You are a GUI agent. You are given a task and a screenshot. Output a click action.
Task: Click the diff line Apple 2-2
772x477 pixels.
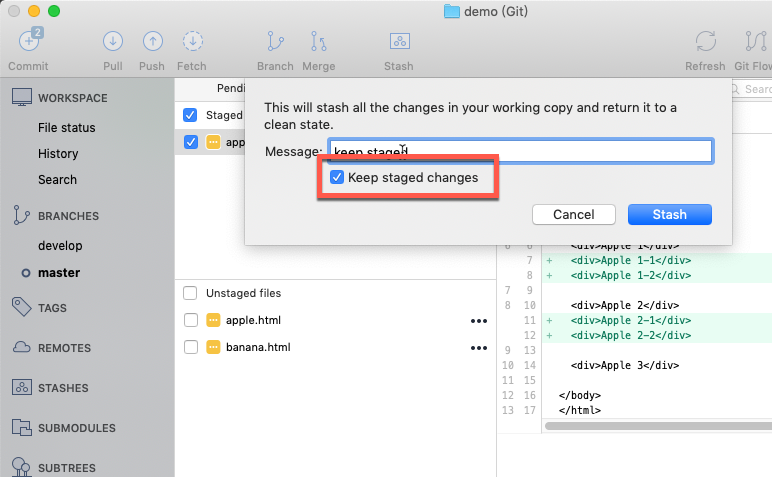click(x=631, y=335)
